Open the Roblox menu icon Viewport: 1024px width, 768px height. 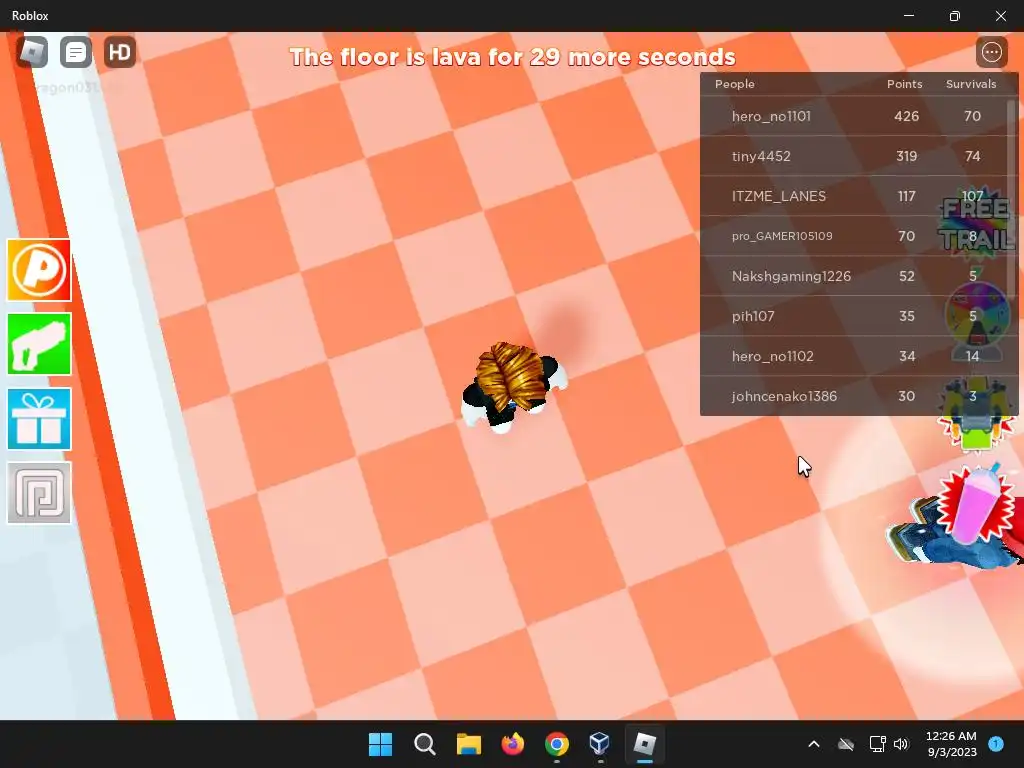(32, 52)
